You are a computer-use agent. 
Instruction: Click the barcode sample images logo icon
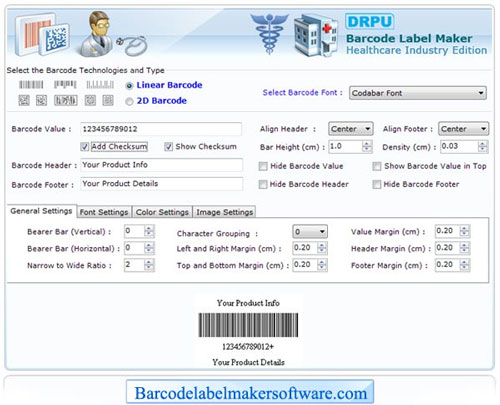[x=42, y=35]
